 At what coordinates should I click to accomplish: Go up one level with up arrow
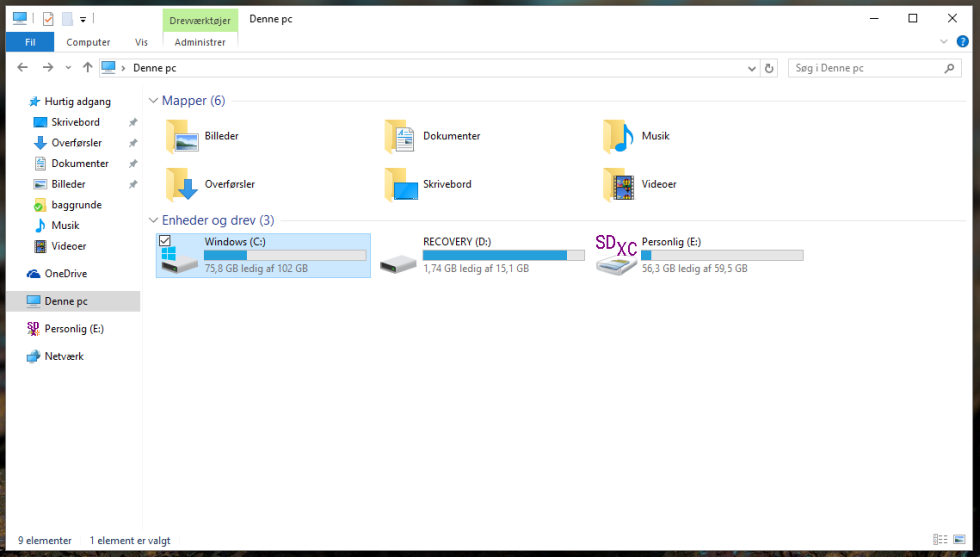pos(88,68)
